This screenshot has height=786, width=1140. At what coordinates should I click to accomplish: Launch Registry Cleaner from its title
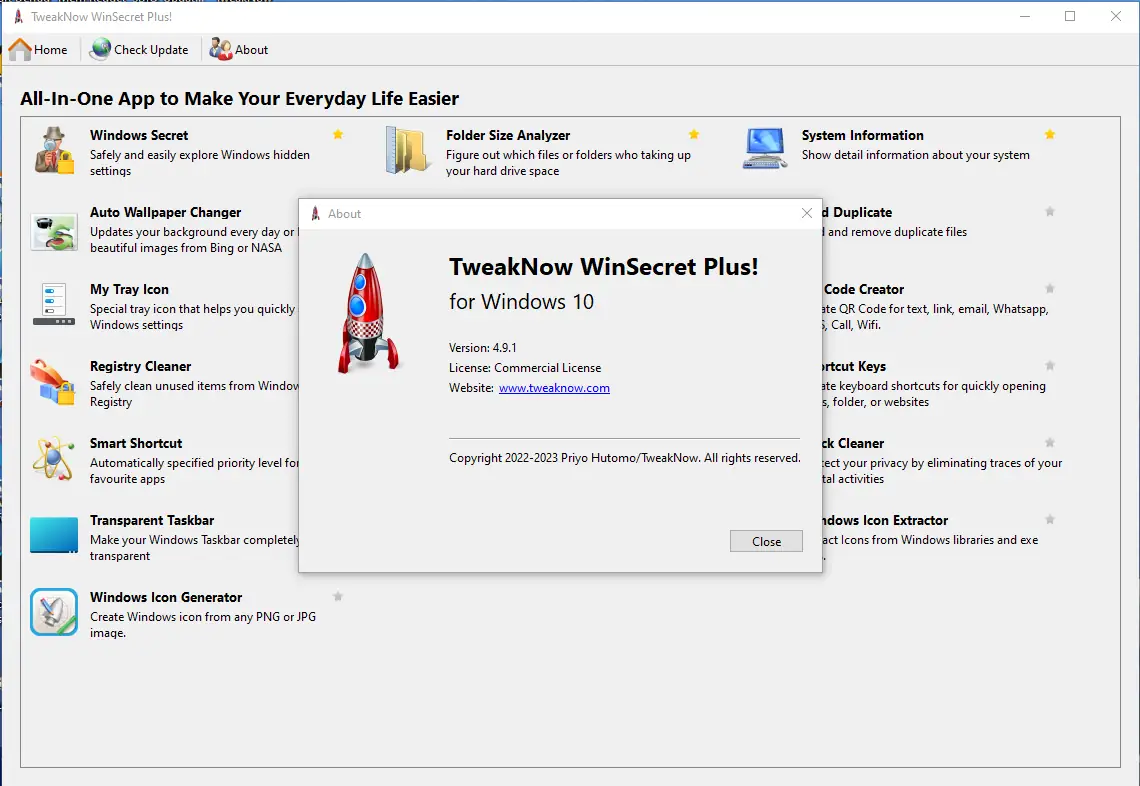coord(140,366)
